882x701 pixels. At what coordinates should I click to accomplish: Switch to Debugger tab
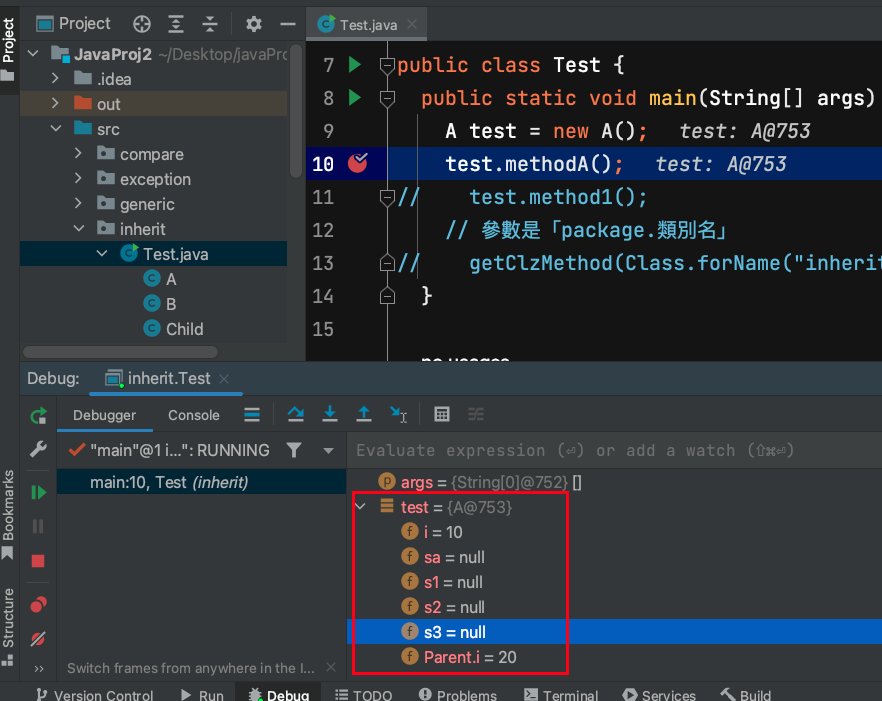coord(105,415)
